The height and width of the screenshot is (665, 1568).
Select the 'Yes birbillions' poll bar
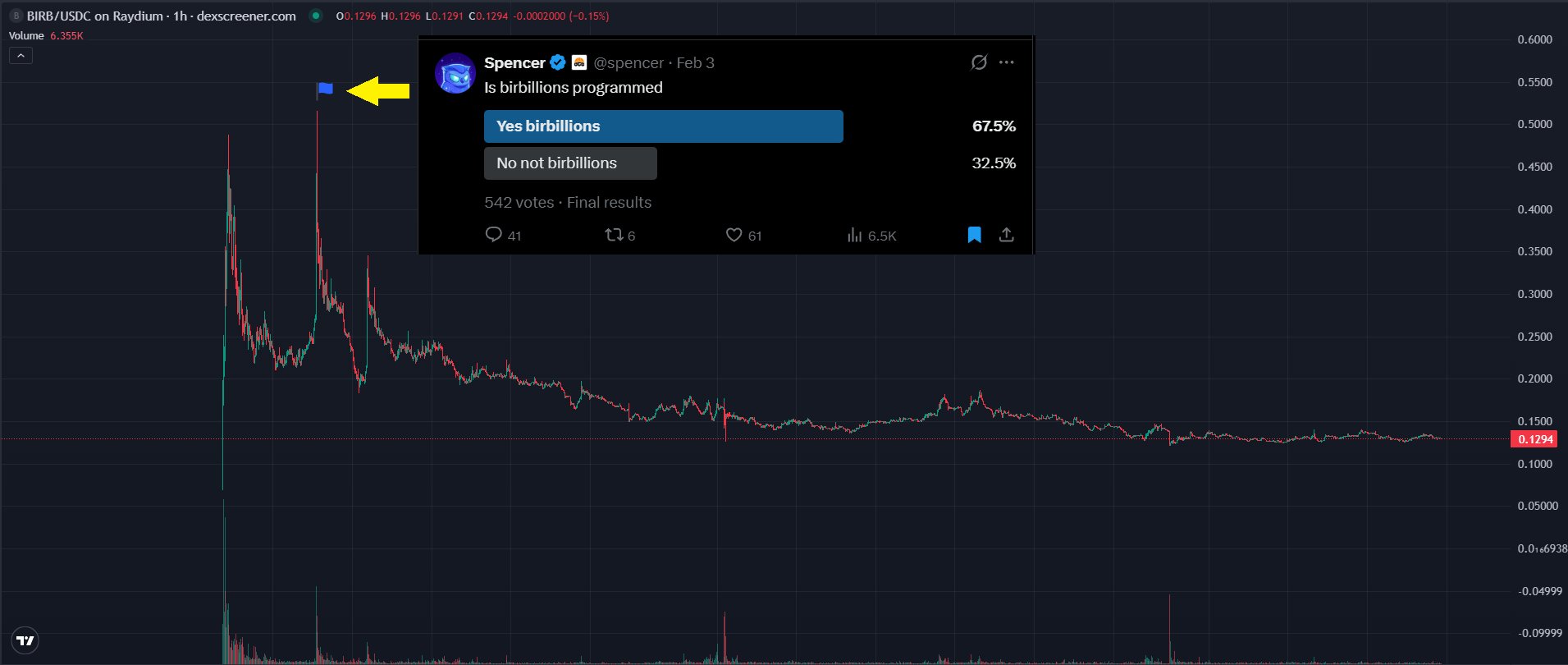tap(663, 126)
